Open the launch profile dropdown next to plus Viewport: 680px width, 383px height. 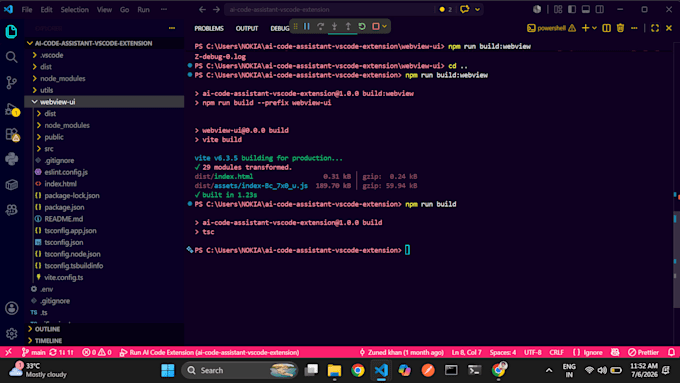(x=594, y=28)
